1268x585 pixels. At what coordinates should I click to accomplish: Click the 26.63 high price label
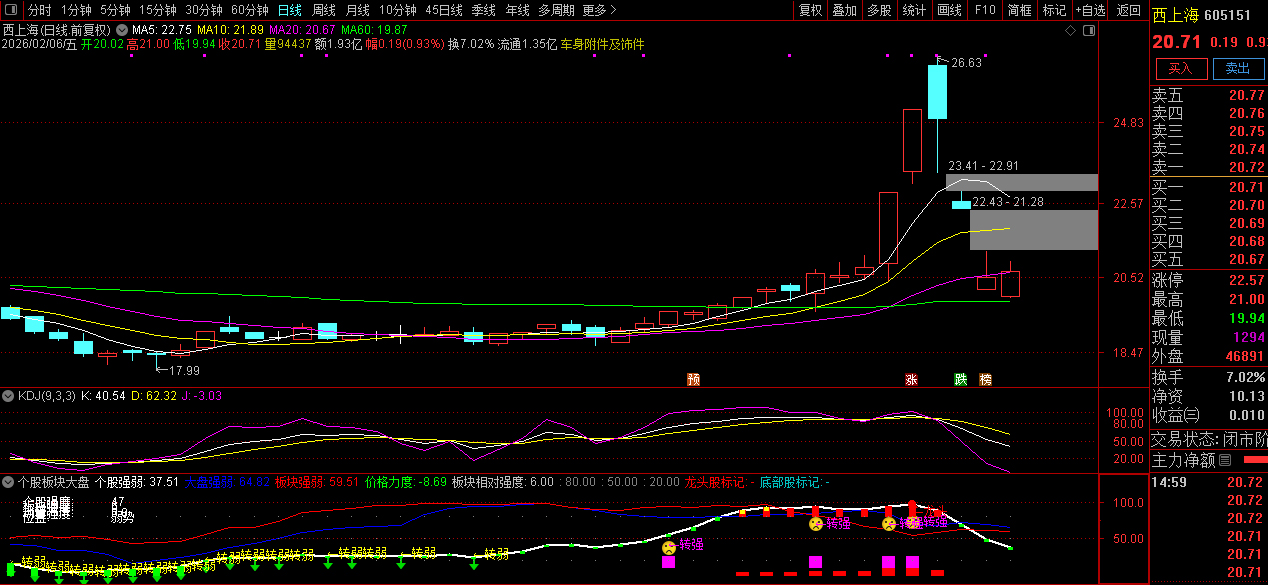[966, 62]
